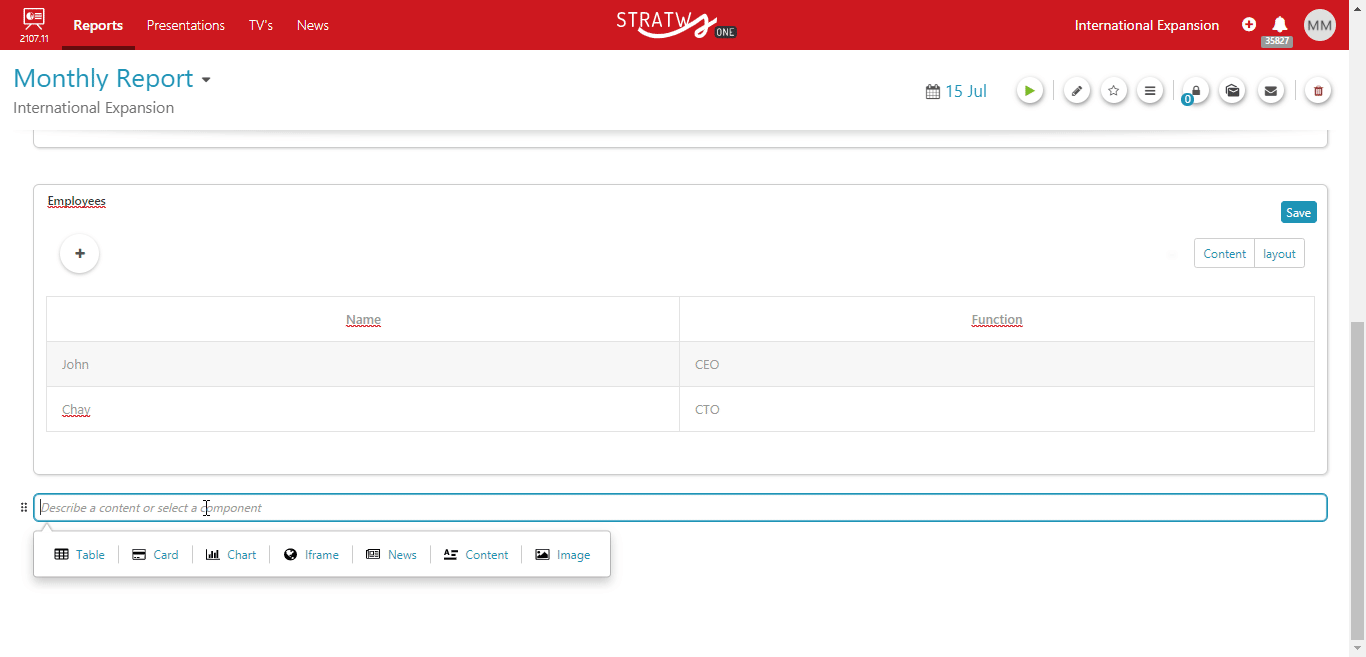
Task: Focus the Describe a content input field
Action: 680,508
